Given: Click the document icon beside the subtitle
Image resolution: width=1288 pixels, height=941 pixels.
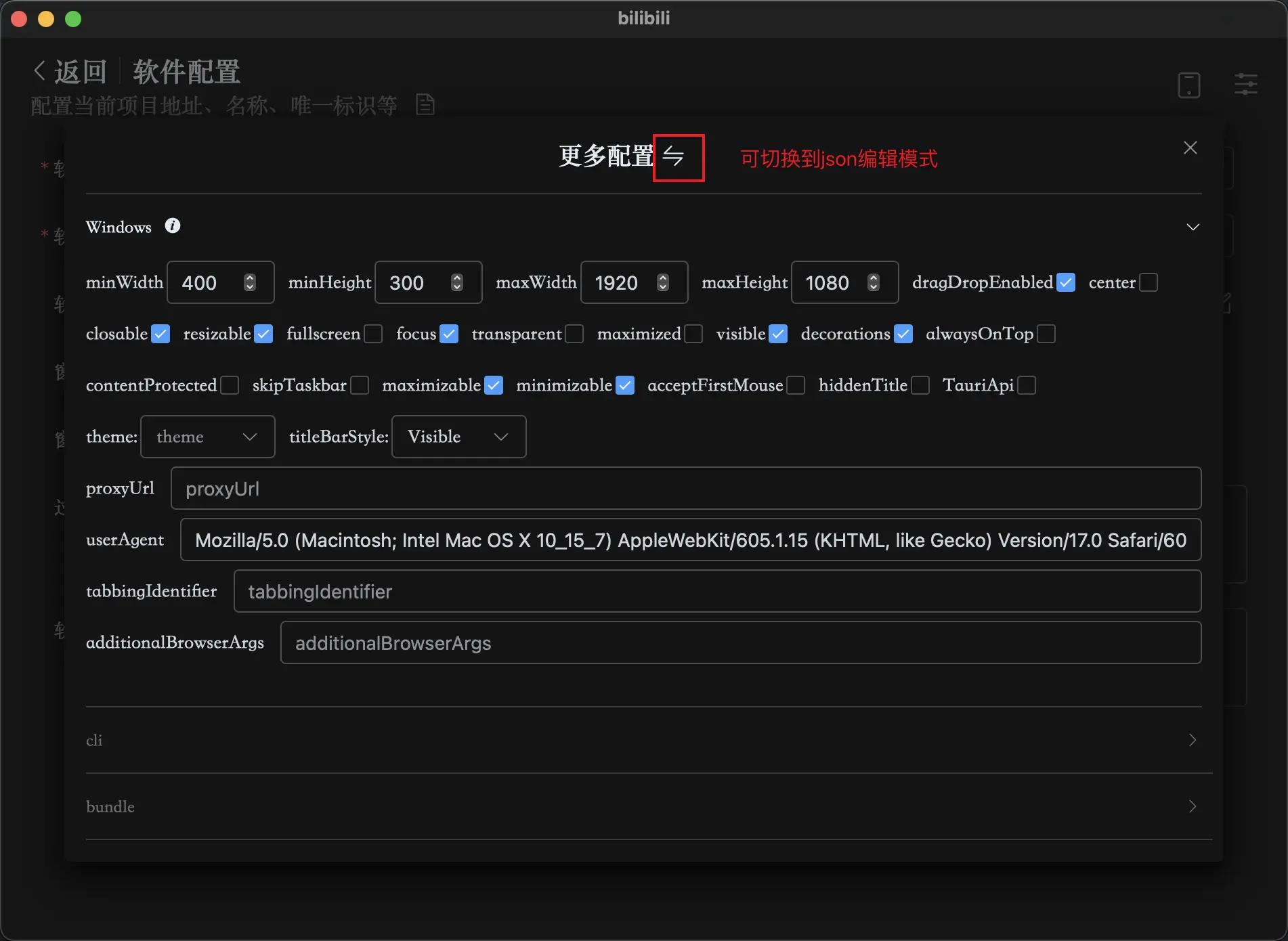Looking at the screenshot, I should click(425, 105).
